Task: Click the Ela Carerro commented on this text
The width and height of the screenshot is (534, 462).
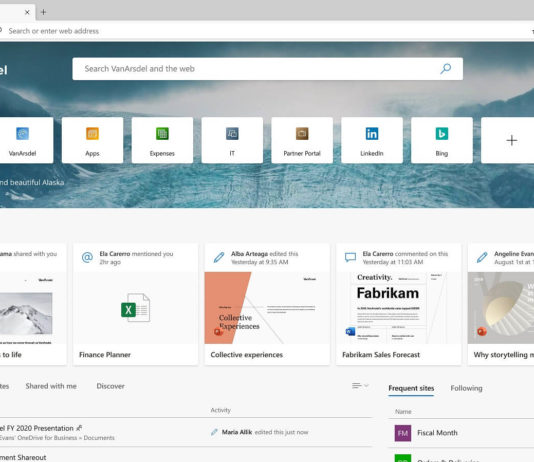Action: (x=405, y=254)
